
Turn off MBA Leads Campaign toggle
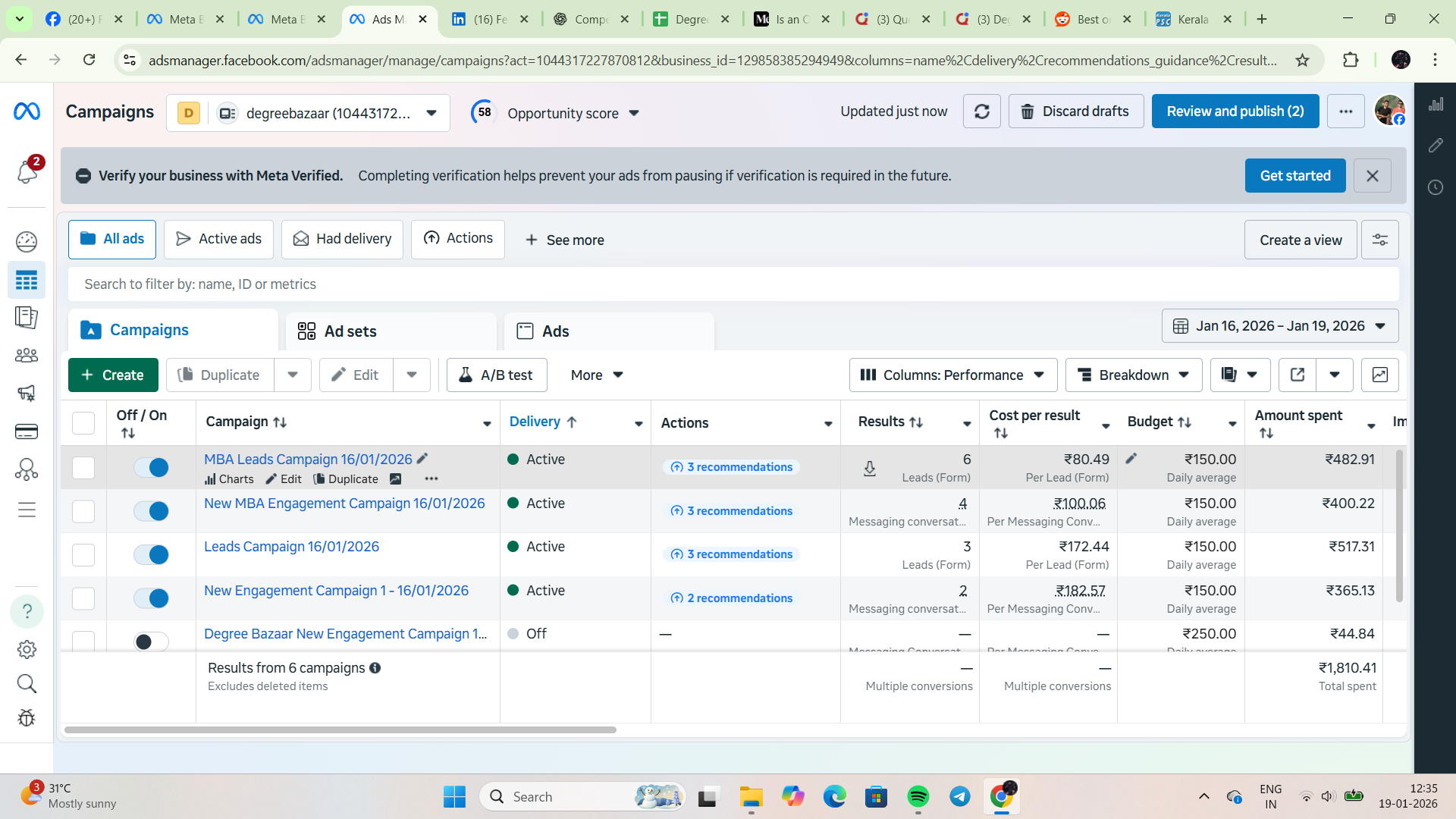(152, 467)
